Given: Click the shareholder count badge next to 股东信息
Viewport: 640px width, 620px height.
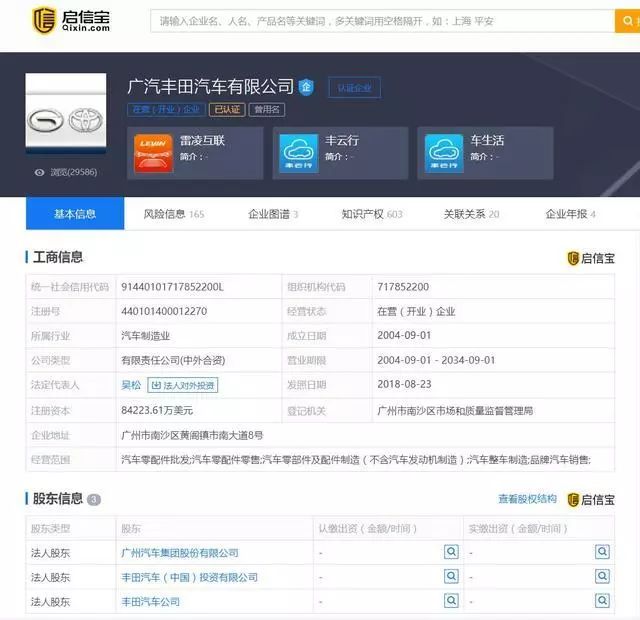Looking at the screenshot, I should pyautogui.click(x=94, y=500).
